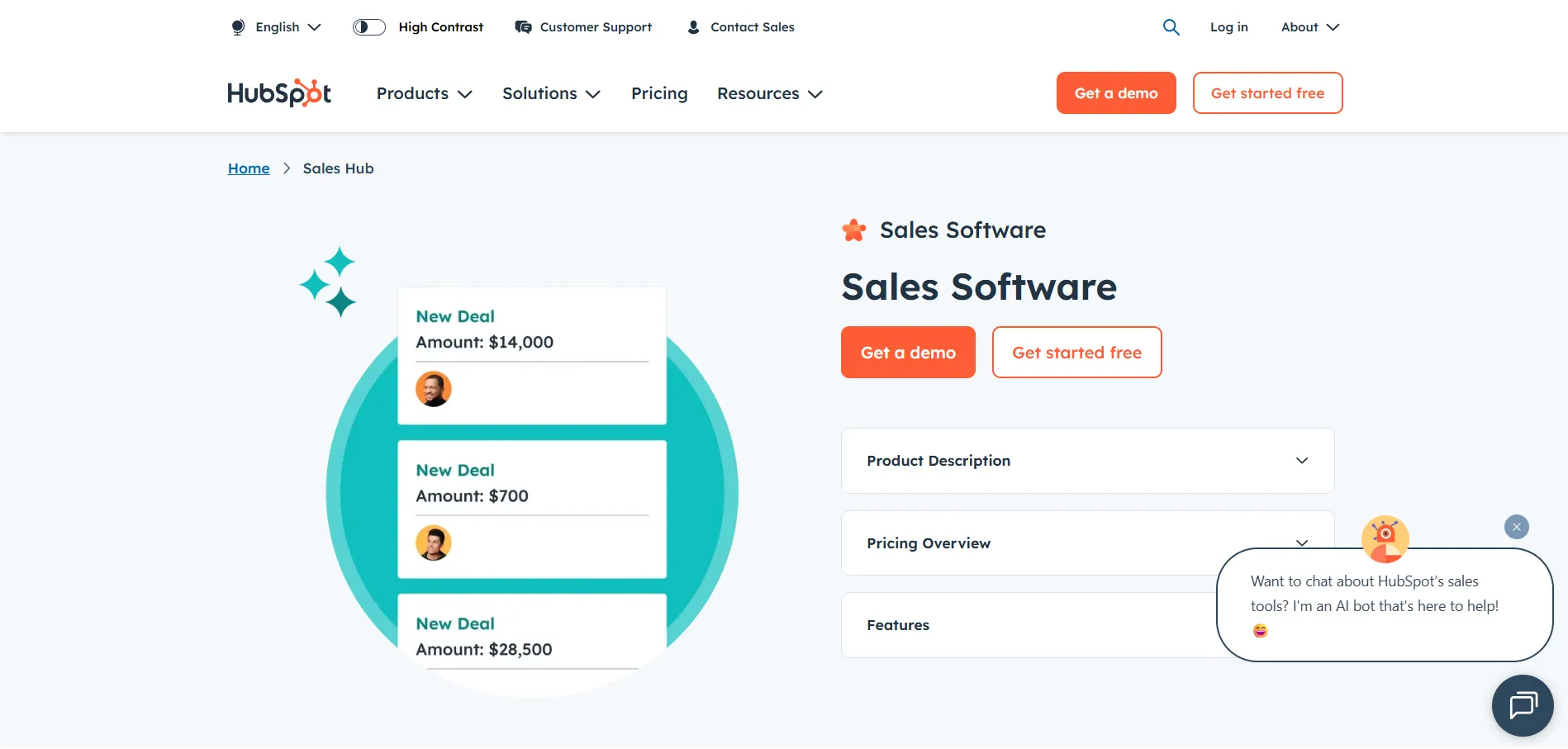Viewport: 1568px width, 749px height.
Task: Expand the Resources menu
Action: (x=770, y=93)
